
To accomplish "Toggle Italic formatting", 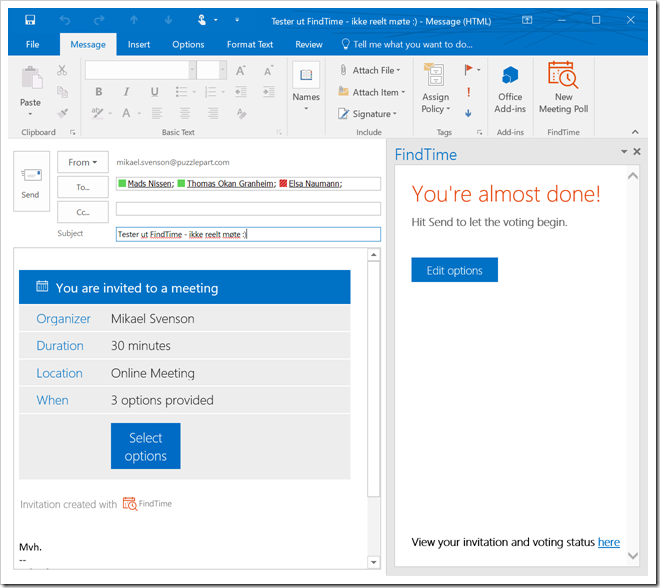I will coord(126,91).
